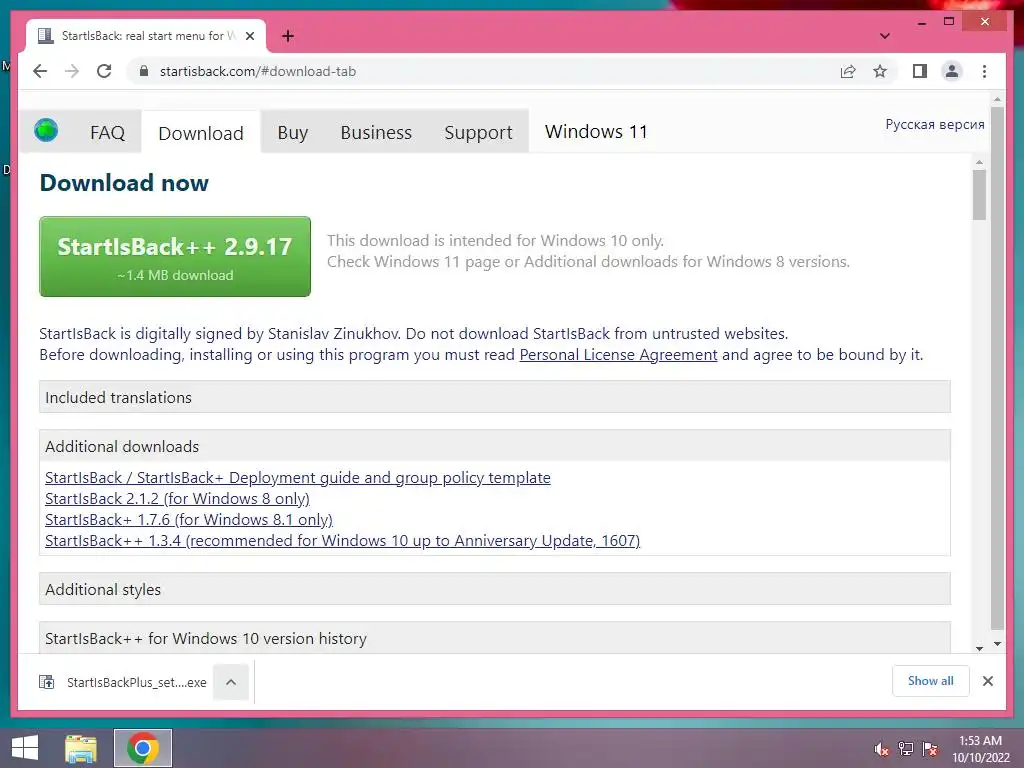Collapse the Additional downloads section
Viewport: 1024px width, 768px height.
[x=494, y=446]
